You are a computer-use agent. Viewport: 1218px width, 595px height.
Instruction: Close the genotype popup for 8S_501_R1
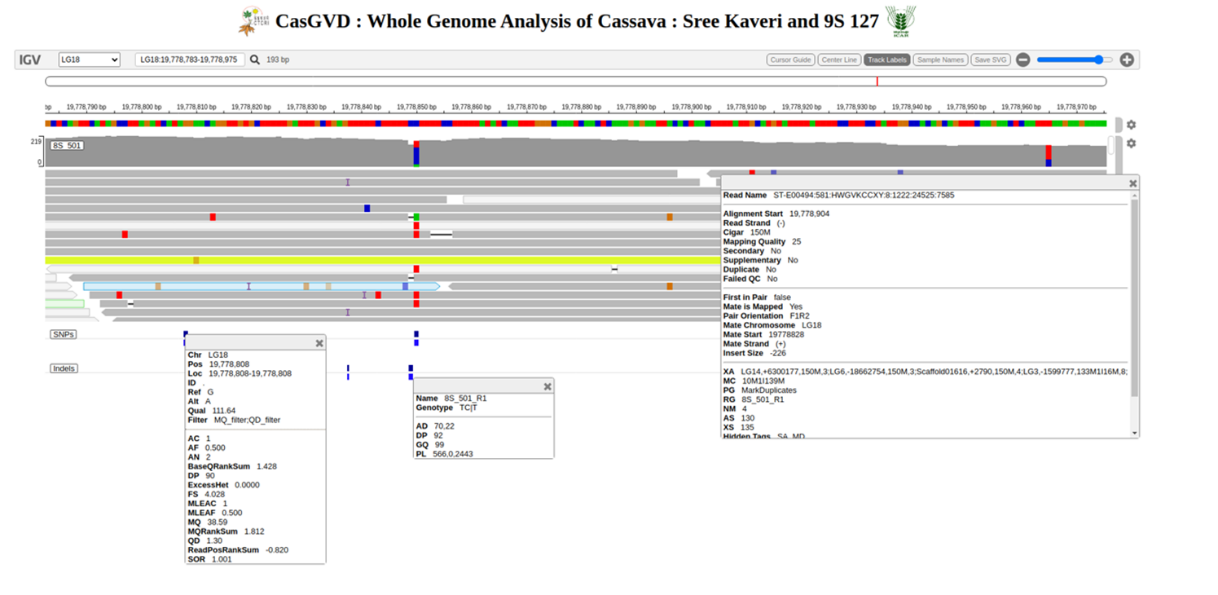pyautogui.click(x=548, y=386)
